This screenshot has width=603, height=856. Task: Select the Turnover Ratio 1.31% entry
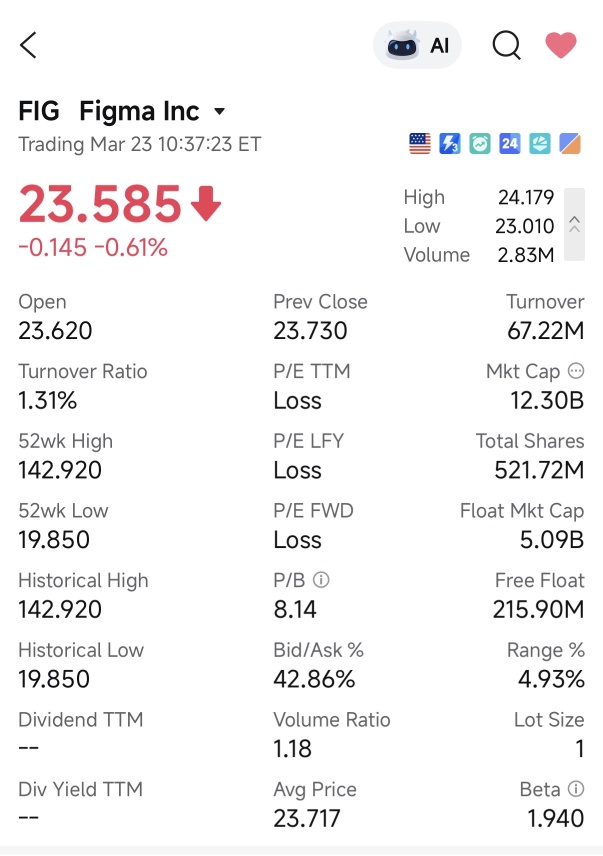tap(83, 386)
